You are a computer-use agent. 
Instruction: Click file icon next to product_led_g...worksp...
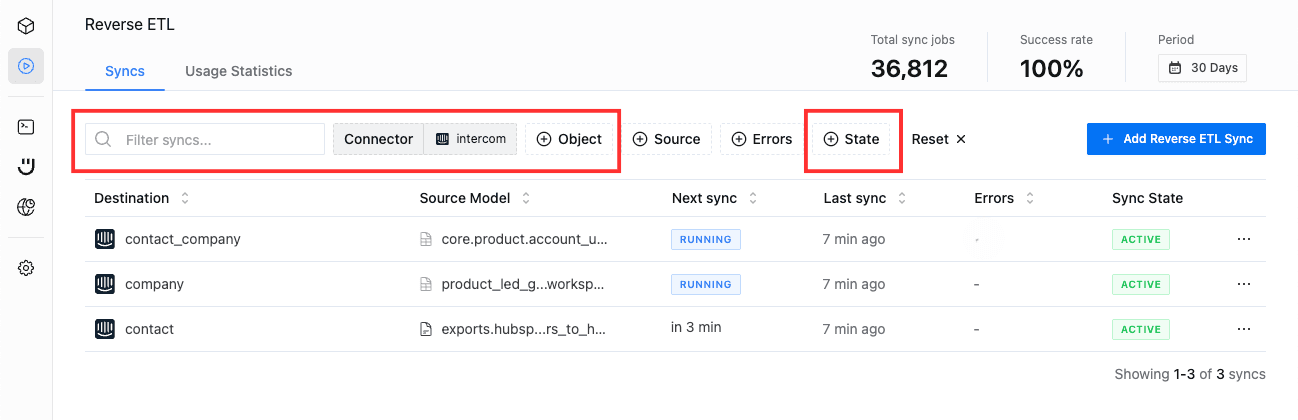[x=426, y=285]
